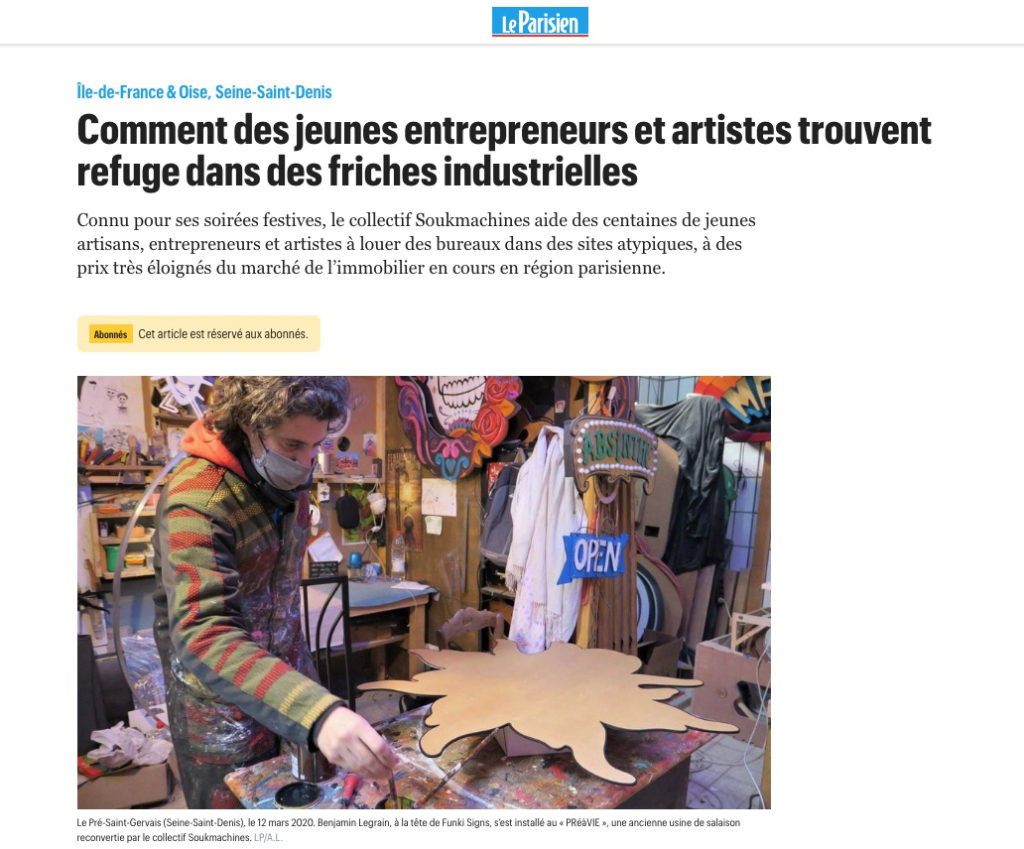
Task: Click the headline about friches industrielles
Action: tap(504, 151)
